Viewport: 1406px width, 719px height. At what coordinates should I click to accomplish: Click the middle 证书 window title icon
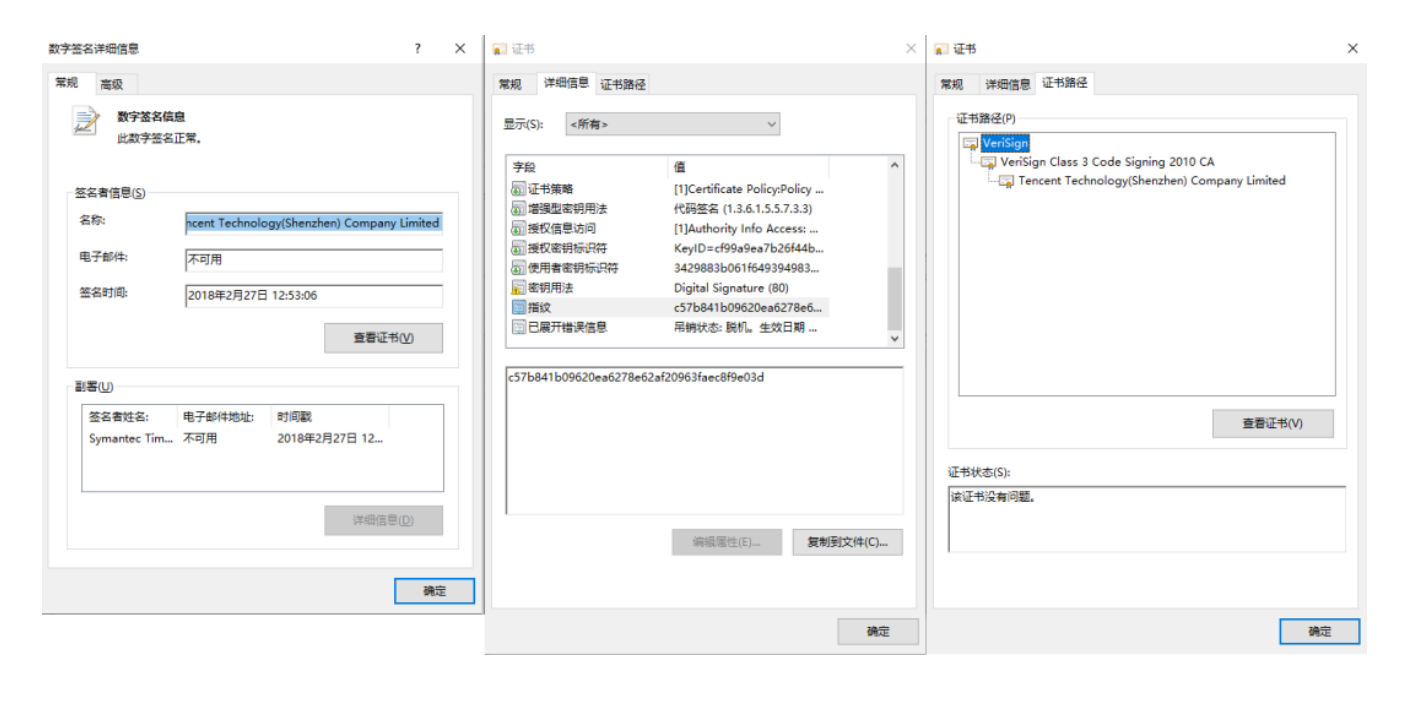pyautogui.click(x=499, y=49)
